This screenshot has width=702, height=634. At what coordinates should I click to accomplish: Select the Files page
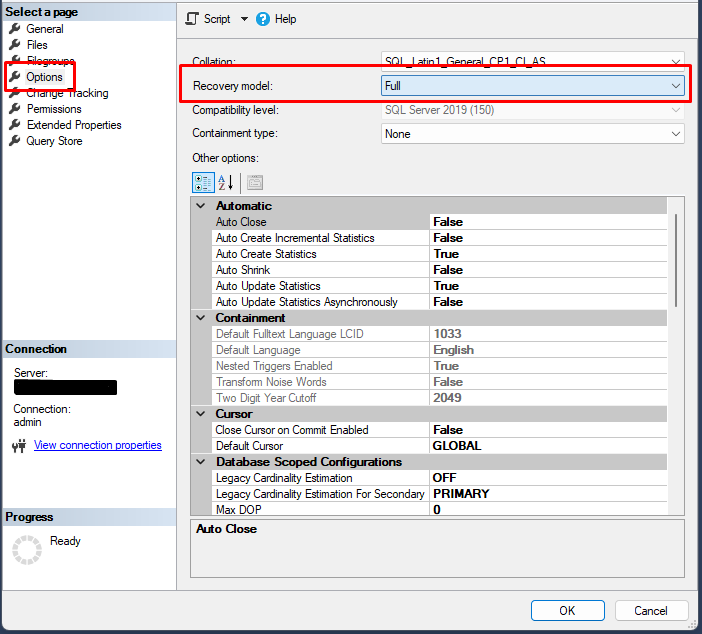37,45
